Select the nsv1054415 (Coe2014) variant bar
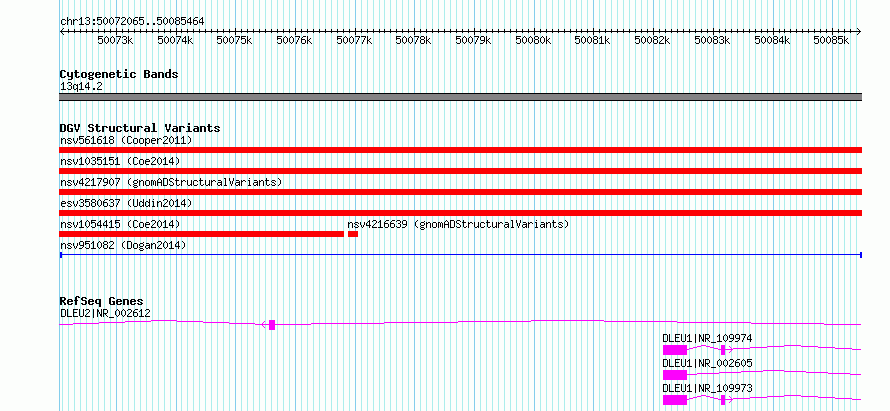Screen dimensions: 890x411 tap(201, 234)
